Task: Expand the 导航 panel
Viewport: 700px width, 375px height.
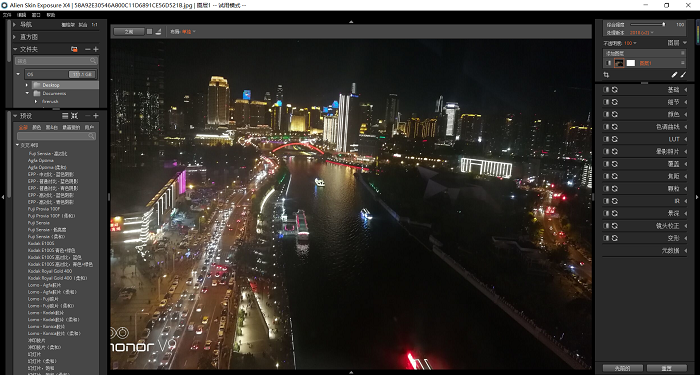Action: (x=15, y=25)
